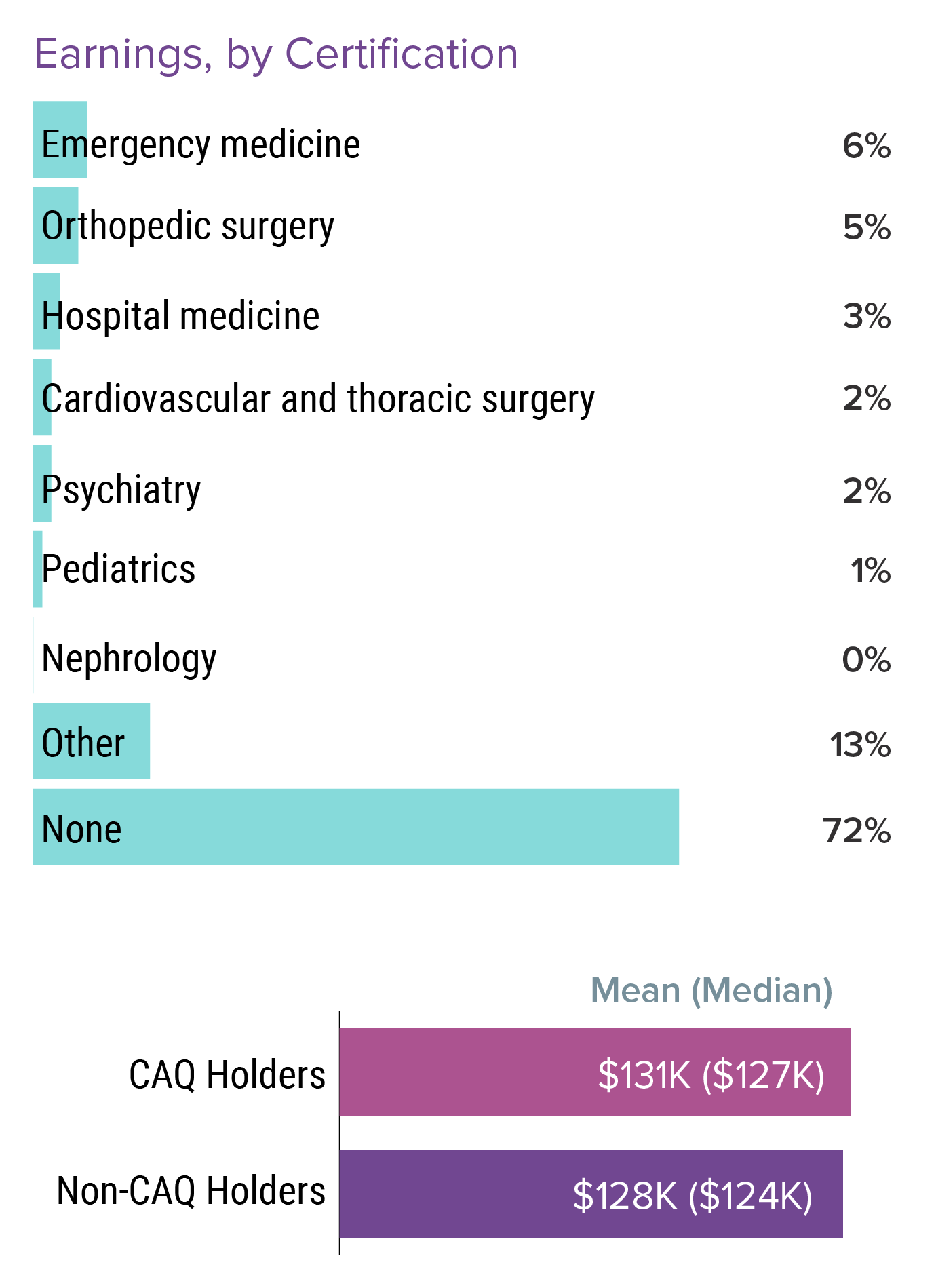
Task: Select the Pediatrics label
Action: point(119,569)
